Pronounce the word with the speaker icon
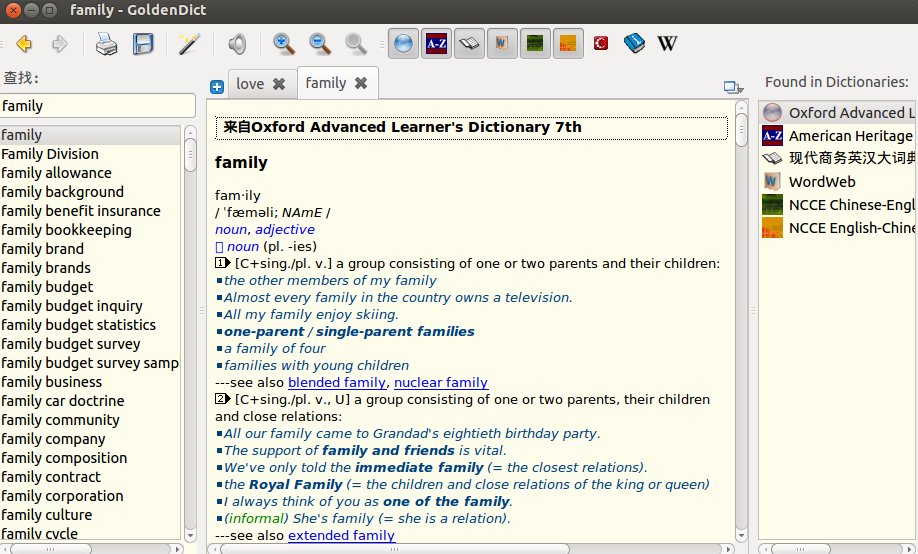This screenshot has height=554, width=918. pos(237,44)
